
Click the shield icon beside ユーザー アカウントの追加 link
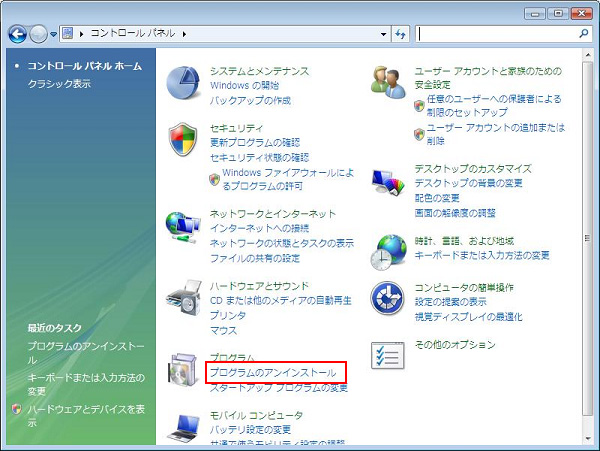coord(419,134)
